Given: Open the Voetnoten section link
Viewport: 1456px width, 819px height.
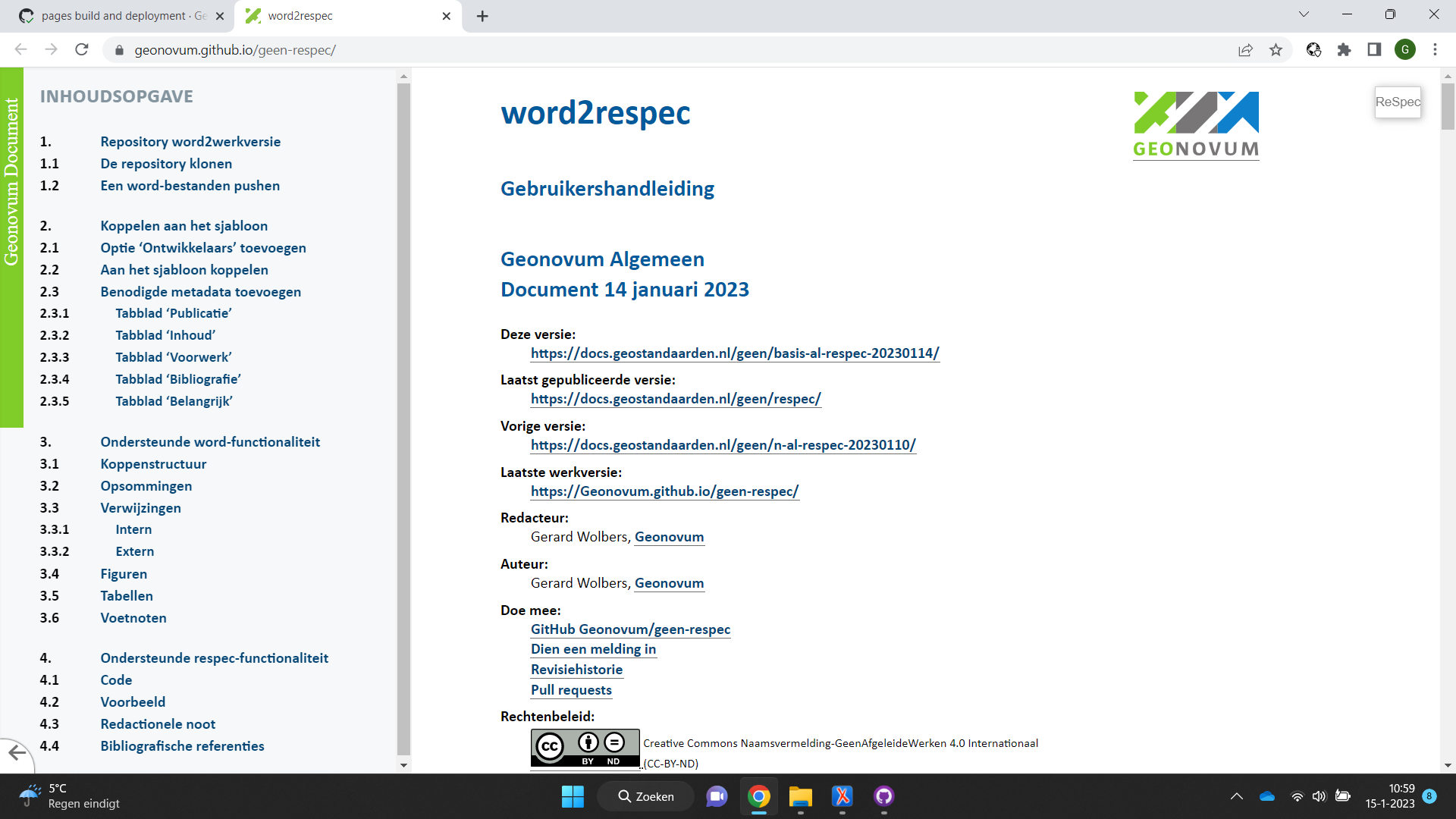Looking at the screenshot, I should coord(133,618).
